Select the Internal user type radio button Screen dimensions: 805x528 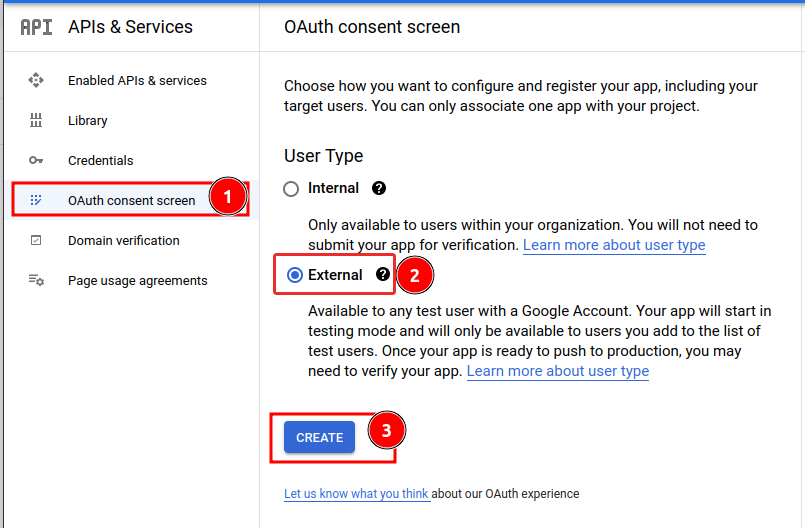click(x=291, y=189)
